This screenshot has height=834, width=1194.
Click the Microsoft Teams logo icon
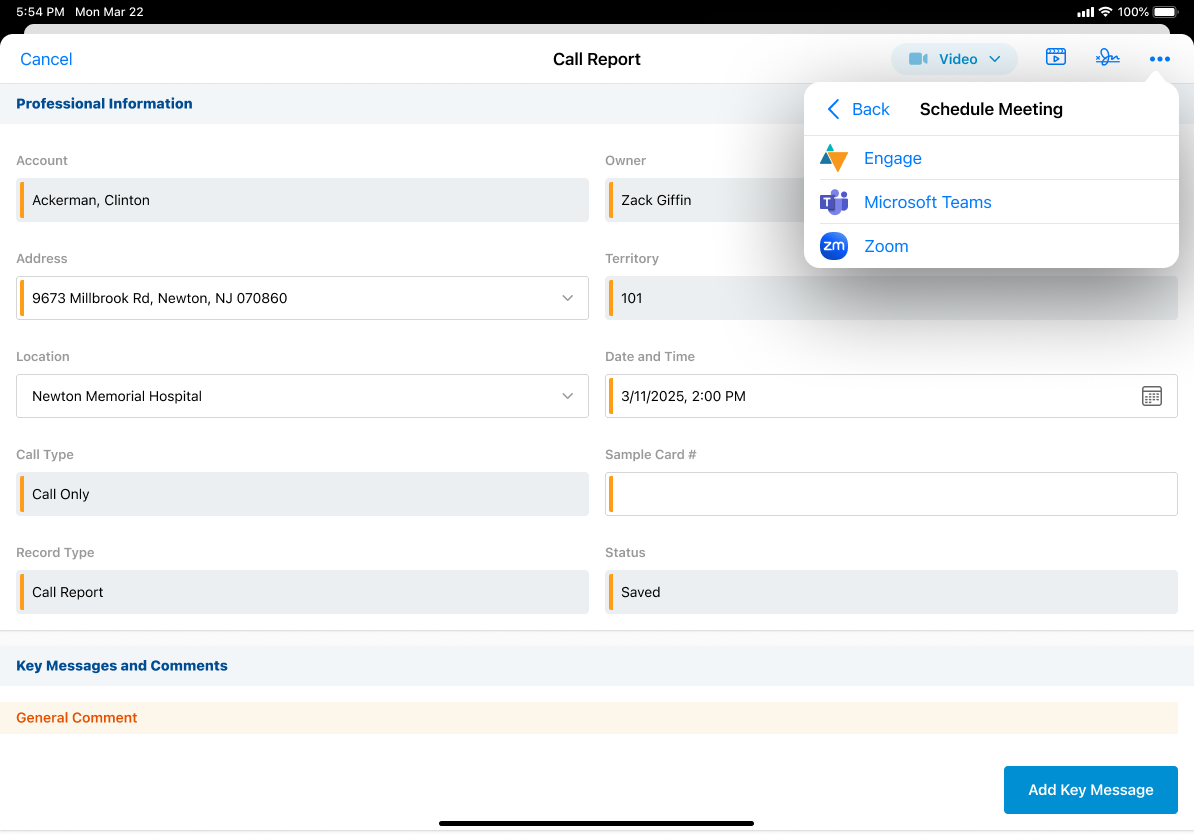click(x=834, y=202)
